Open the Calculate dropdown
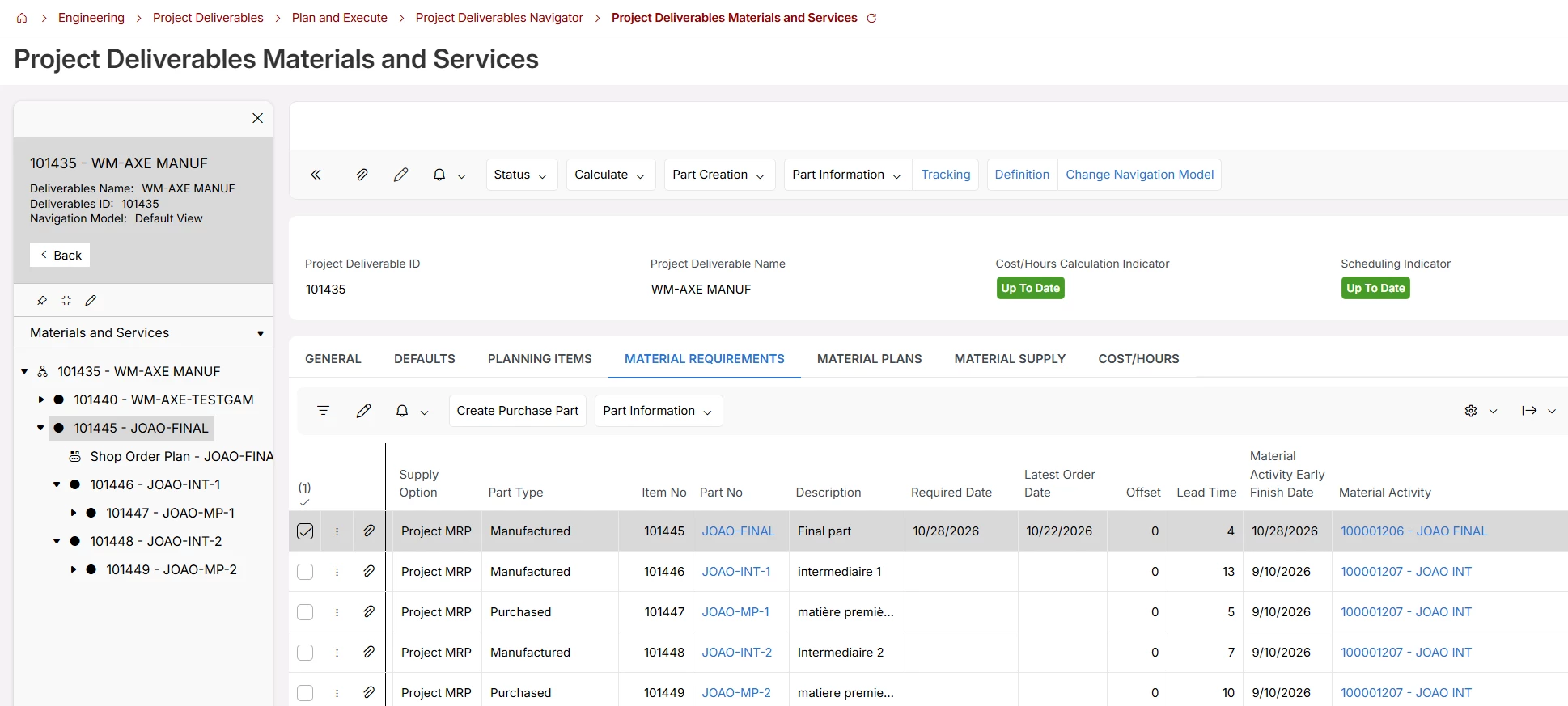Viewport: 1568px width, 706px height. tap(610, 175)
